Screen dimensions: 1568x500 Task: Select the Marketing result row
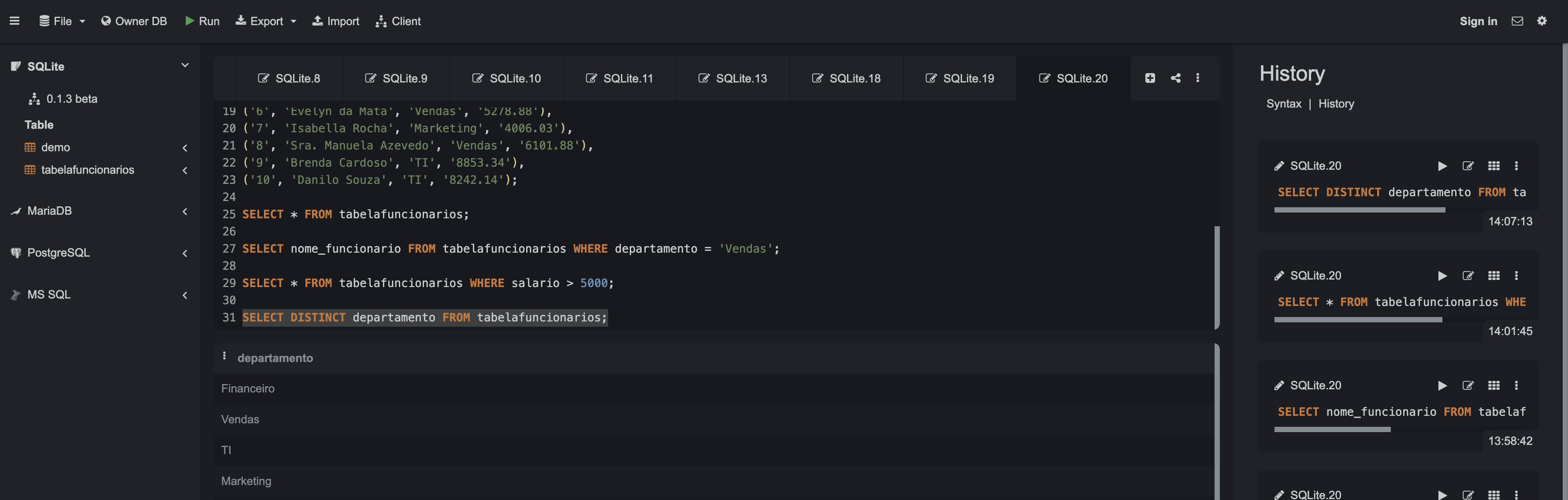click(x=713, y=482)
